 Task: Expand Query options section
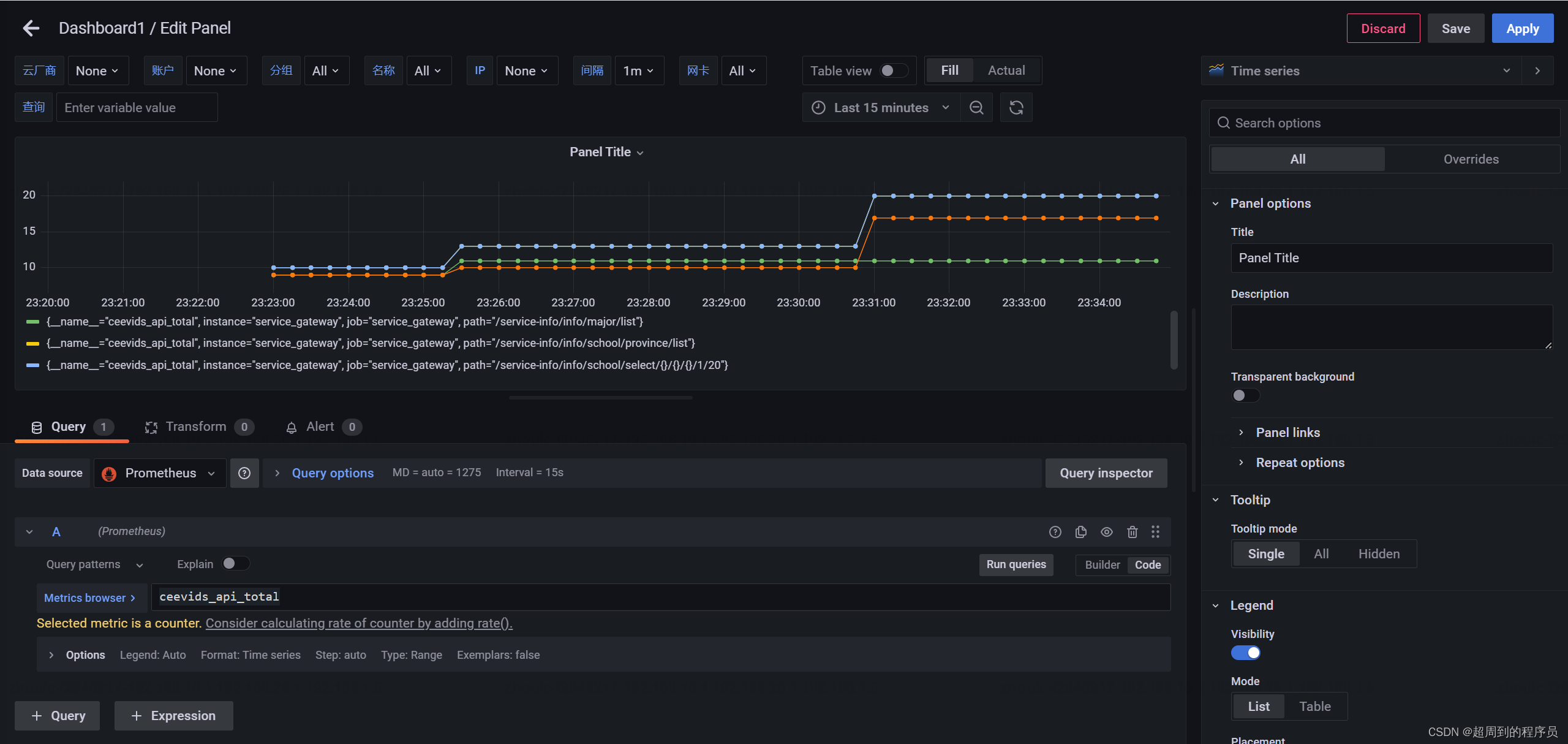tap(333, 473)
